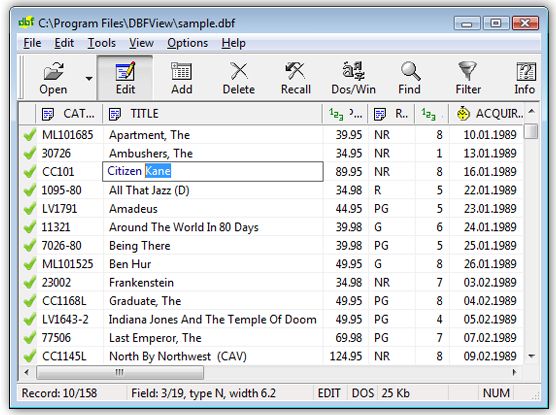Toggle green checkmark for Amadeus row
This screenshot has height=415, width=556.
pos(29,209)
